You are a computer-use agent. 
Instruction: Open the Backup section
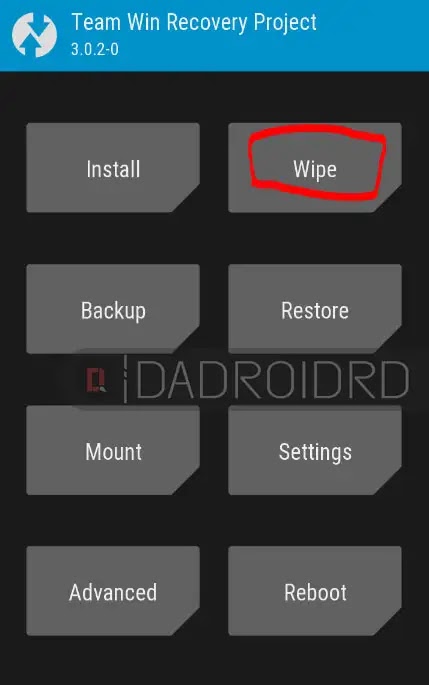pyautogui.click(x=113, y=309)
